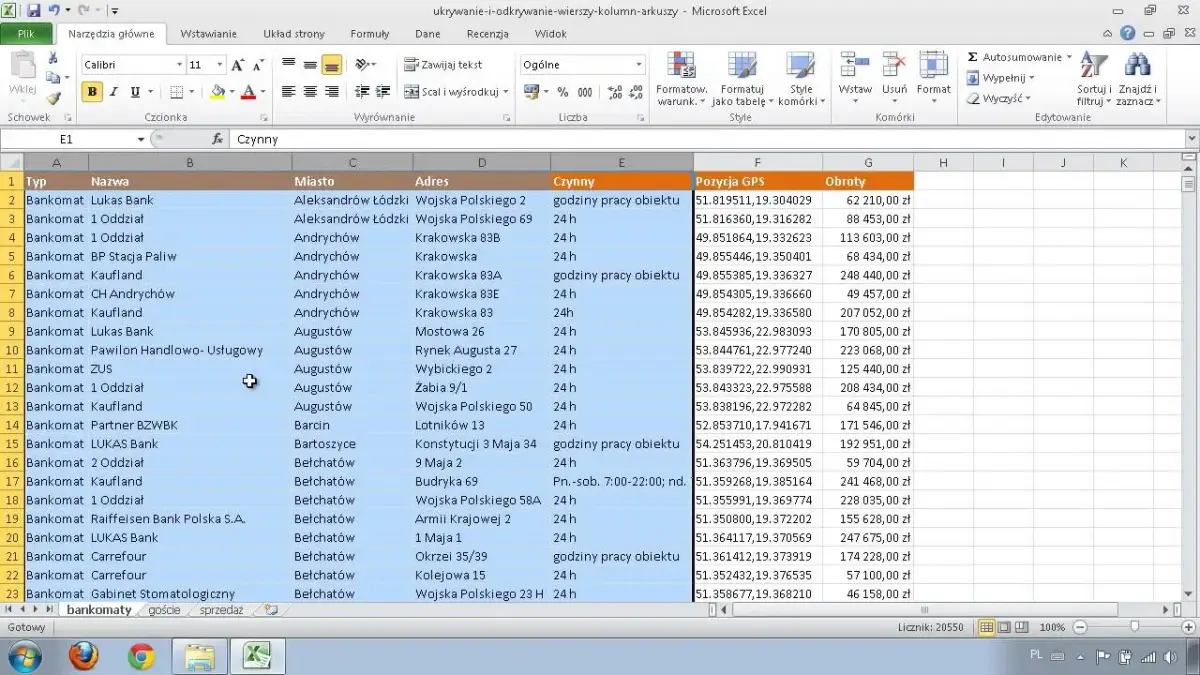The width and height of the screenshot is (1200, 675).
Task: Click the Scal i wyśrodkuj button
Action: pos(451,92)
